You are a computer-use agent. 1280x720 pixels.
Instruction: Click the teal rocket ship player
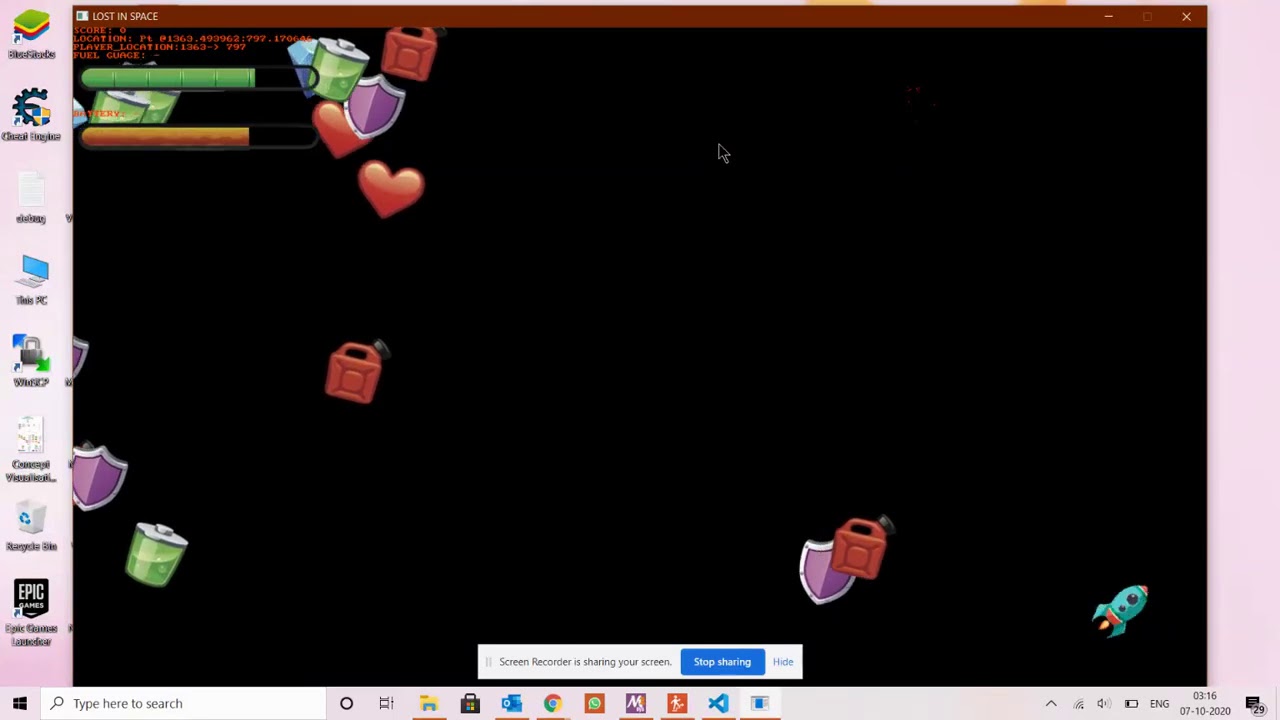click(x=1121, y=609)
